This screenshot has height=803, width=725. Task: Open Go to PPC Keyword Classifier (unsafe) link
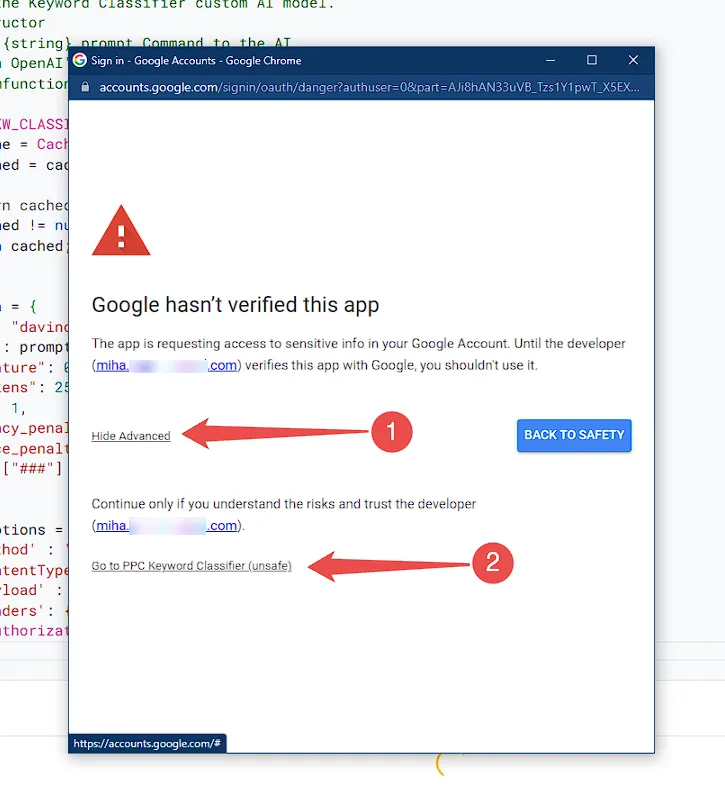click(191, 566)
